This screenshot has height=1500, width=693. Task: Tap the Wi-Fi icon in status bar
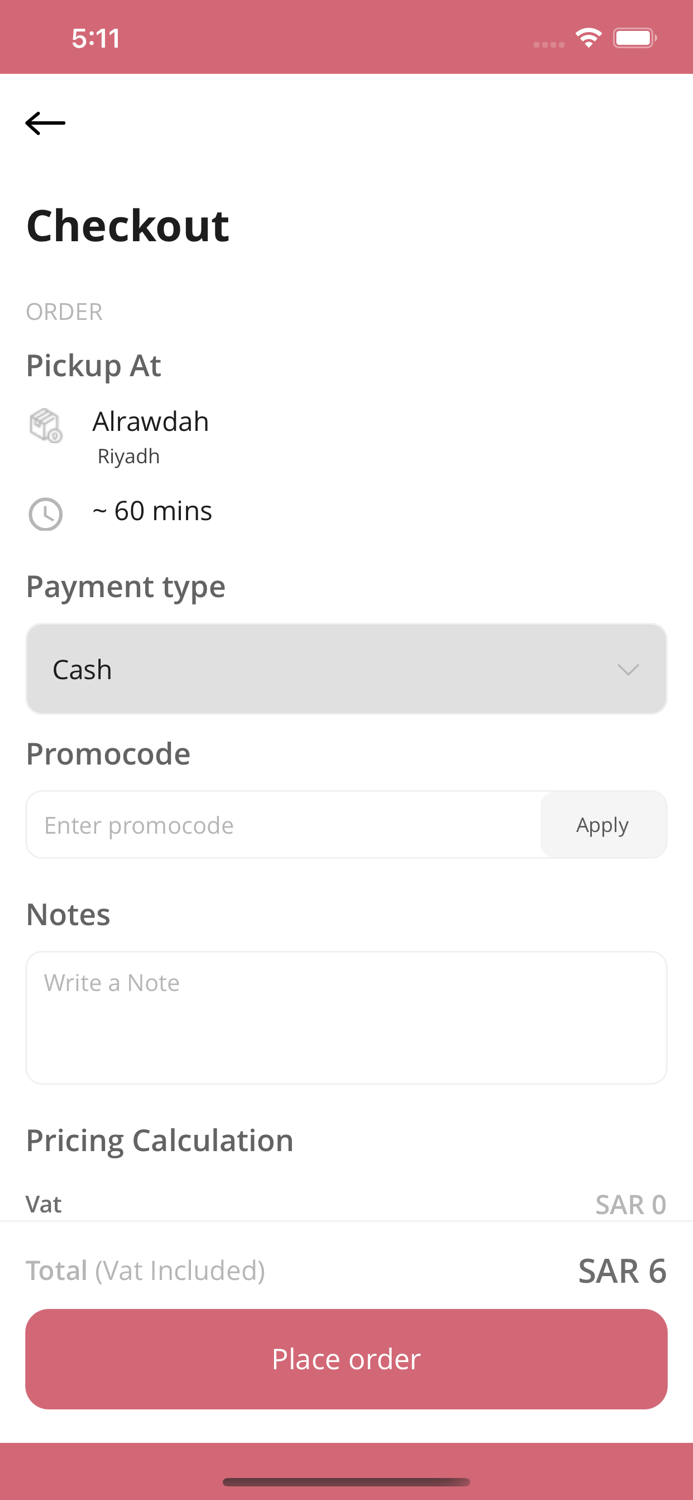(588, 37)
